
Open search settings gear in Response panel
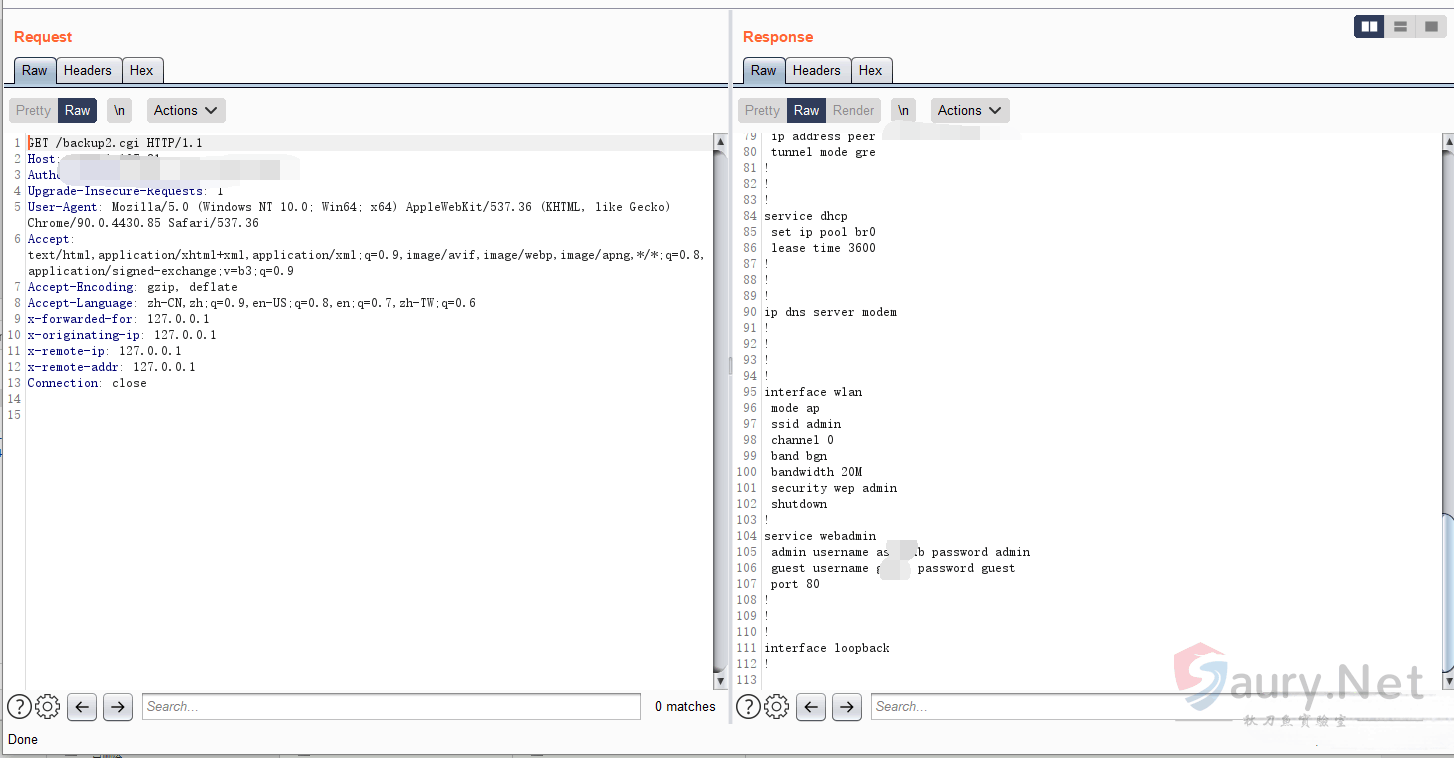[x=777, y=707]
